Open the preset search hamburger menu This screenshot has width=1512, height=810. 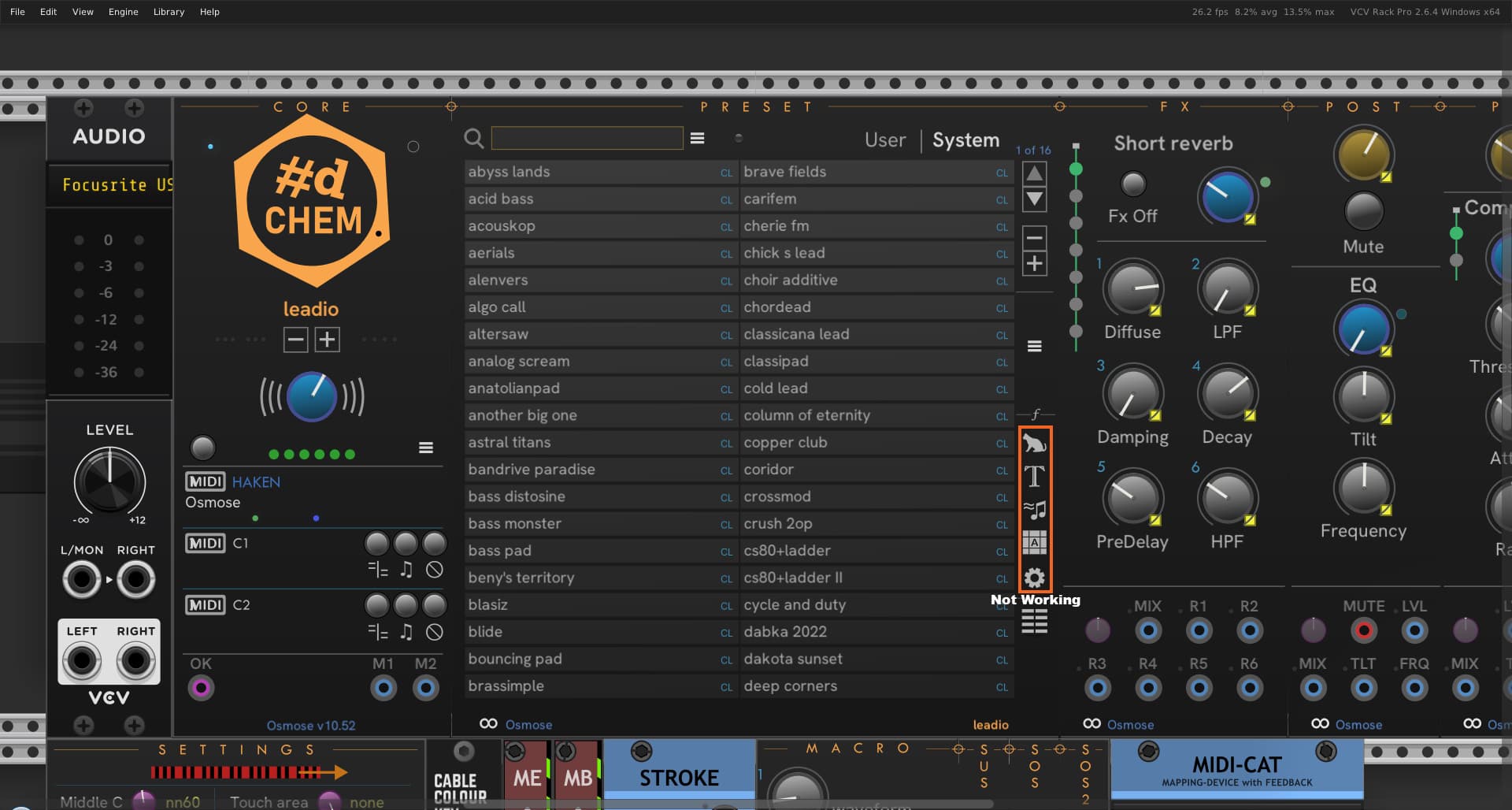click(x=697, y=139)
